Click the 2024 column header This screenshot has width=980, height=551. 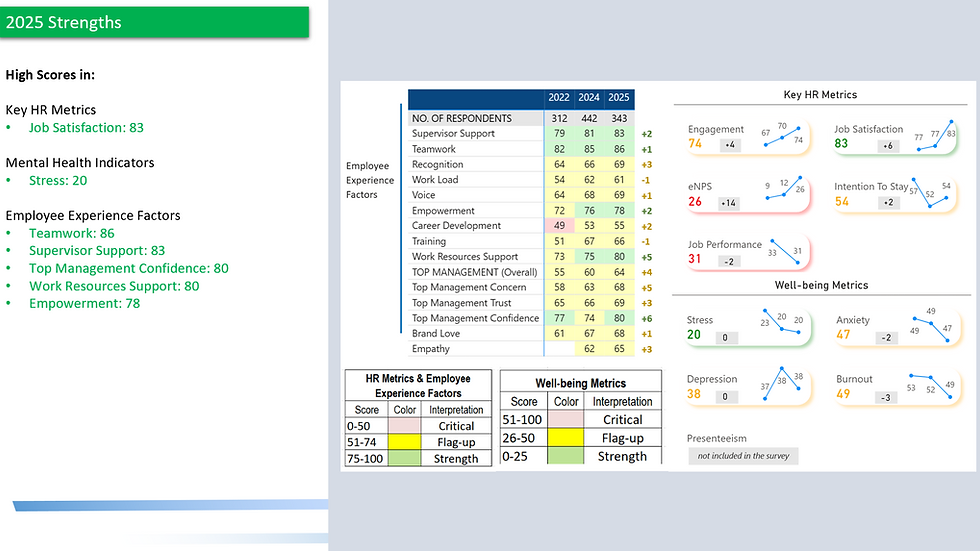pos(589,97)
